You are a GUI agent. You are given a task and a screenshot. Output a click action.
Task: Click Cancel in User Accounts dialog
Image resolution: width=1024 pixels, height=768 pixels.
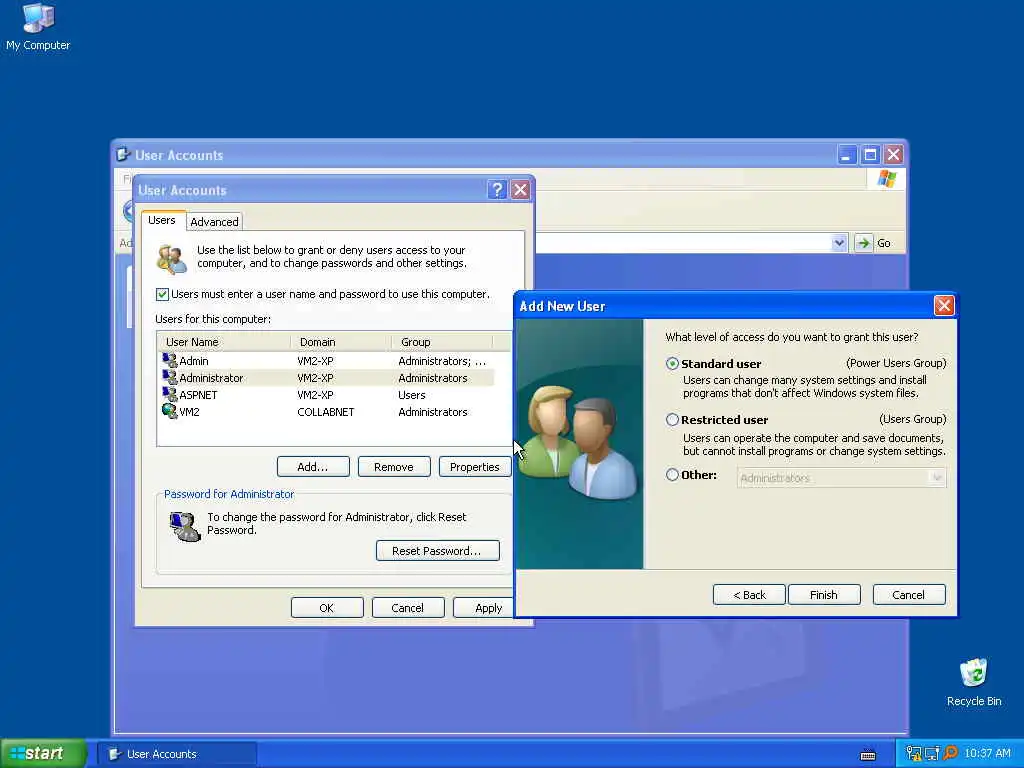[408, 607]
